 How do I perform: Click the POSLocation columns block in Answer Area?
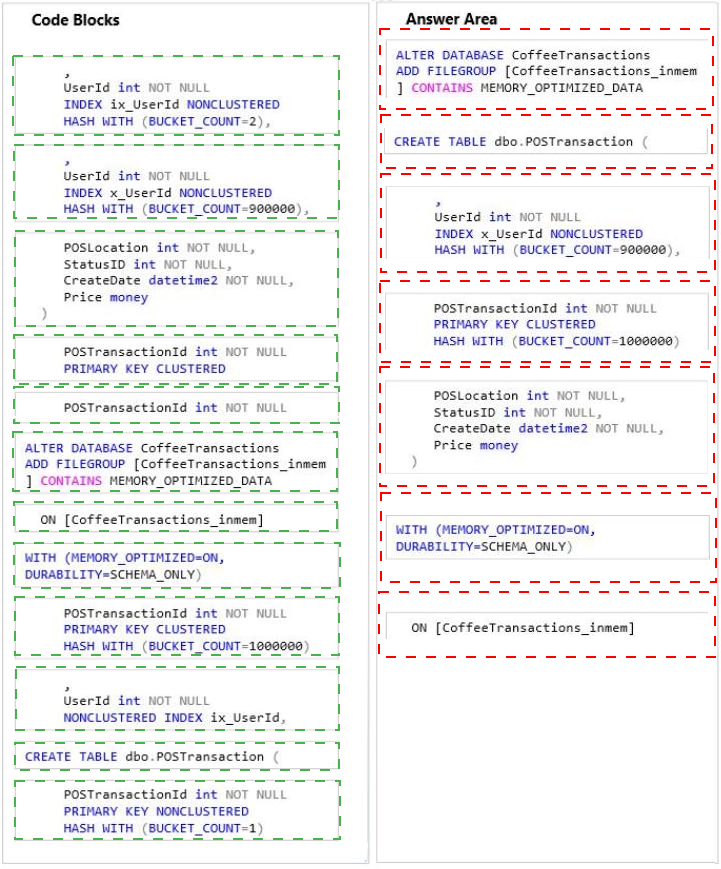coord(546,426)
